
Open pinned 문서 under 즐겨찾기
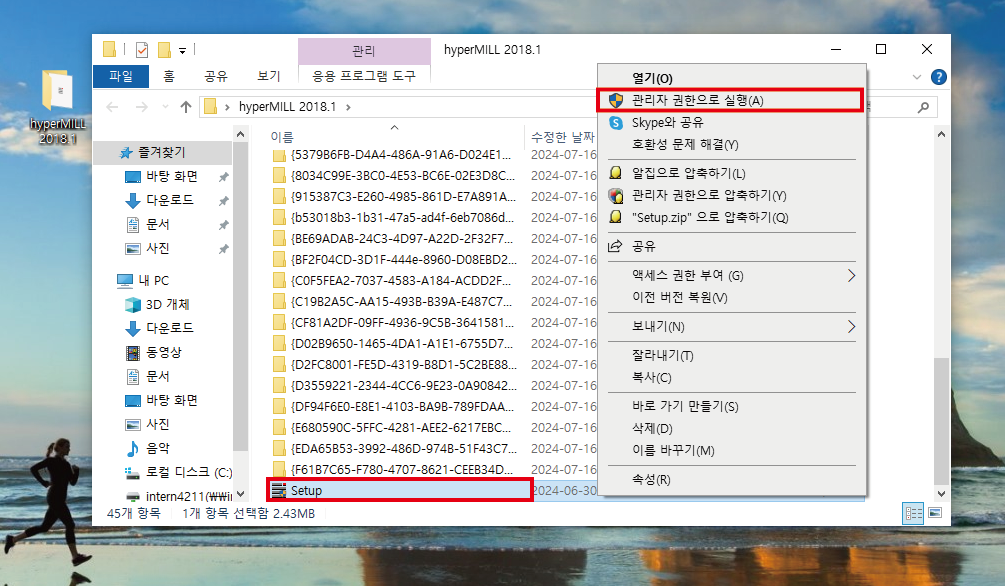coord(157,224)
